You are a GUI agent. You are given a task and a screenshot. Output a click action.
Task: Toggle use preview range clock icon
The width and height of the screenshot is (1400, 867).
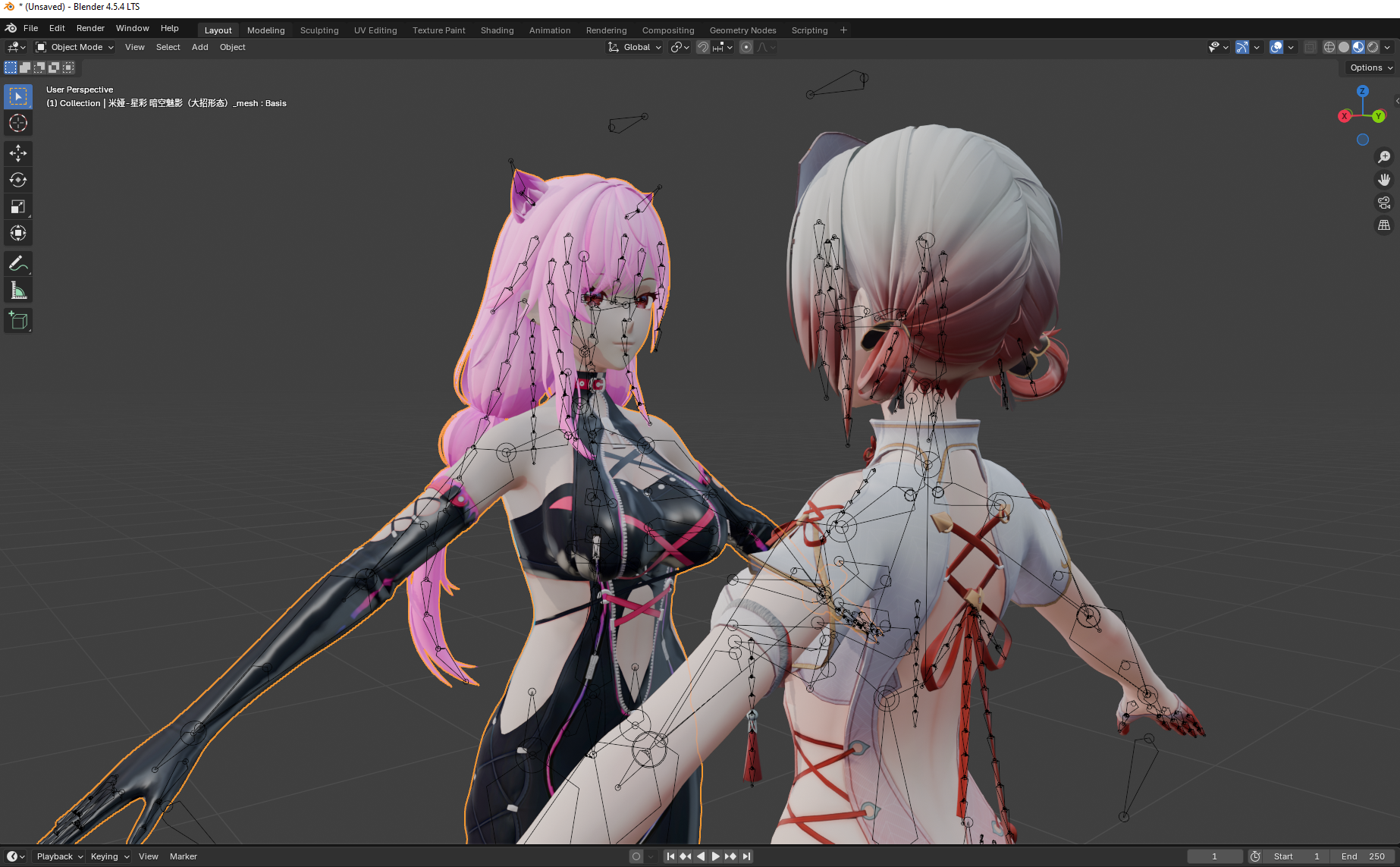1256,856
